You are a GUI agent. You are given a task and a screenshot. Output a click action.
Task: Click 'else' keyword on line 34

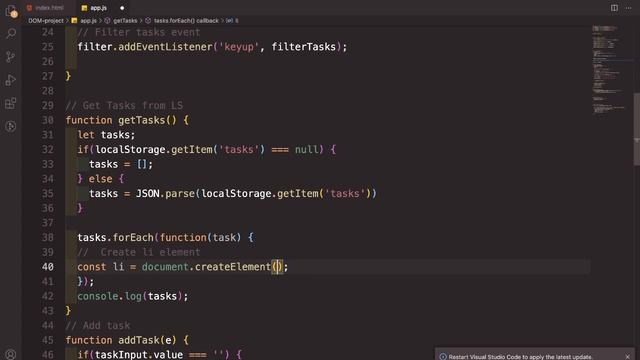pyautogui.click(x=100, y=179)
